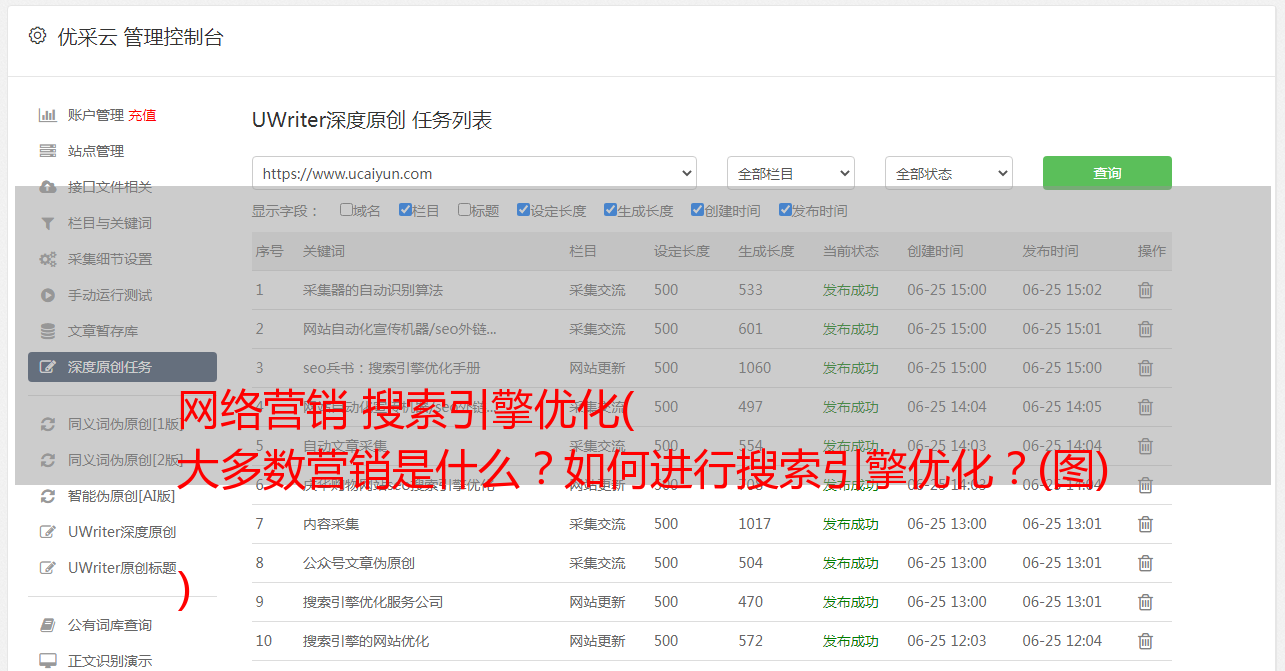Click the book icon for 公有词库查询
The height and width of the screenshot is (671, 1285).
(x=47, y=625)
